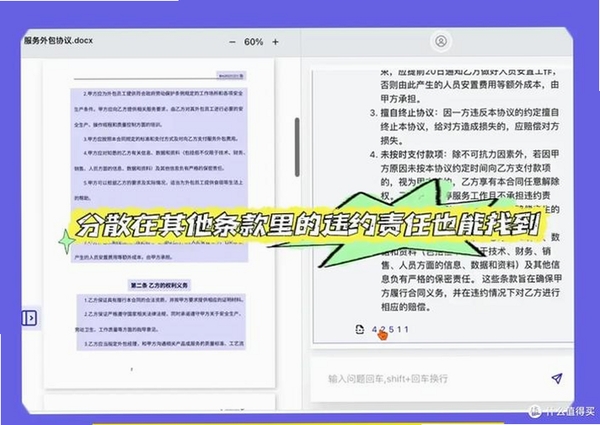
Task: Click document clause 3.甲方应按照本合同规定的标准
Action: [161, 139]
